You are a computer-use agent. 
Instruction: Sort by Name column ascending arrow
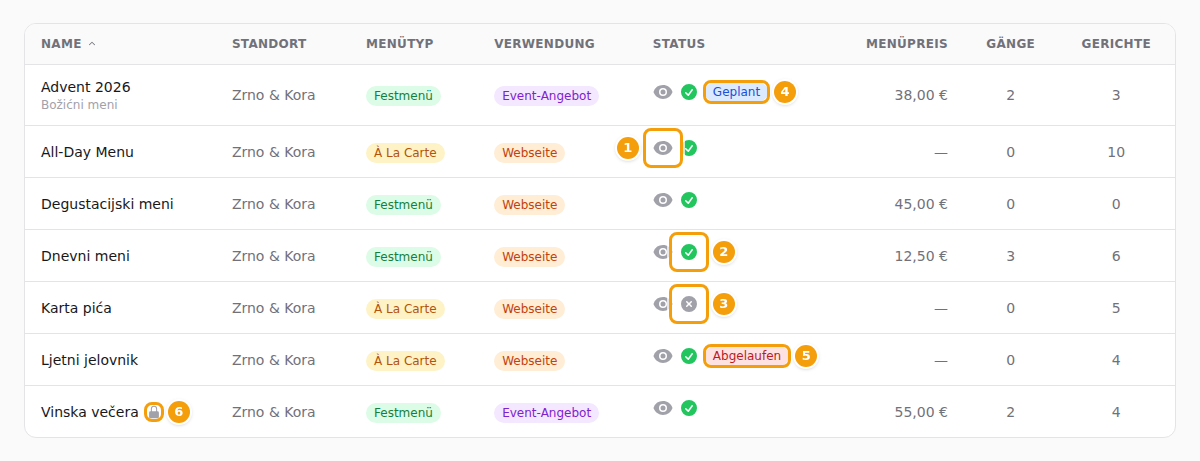[92, 44]
